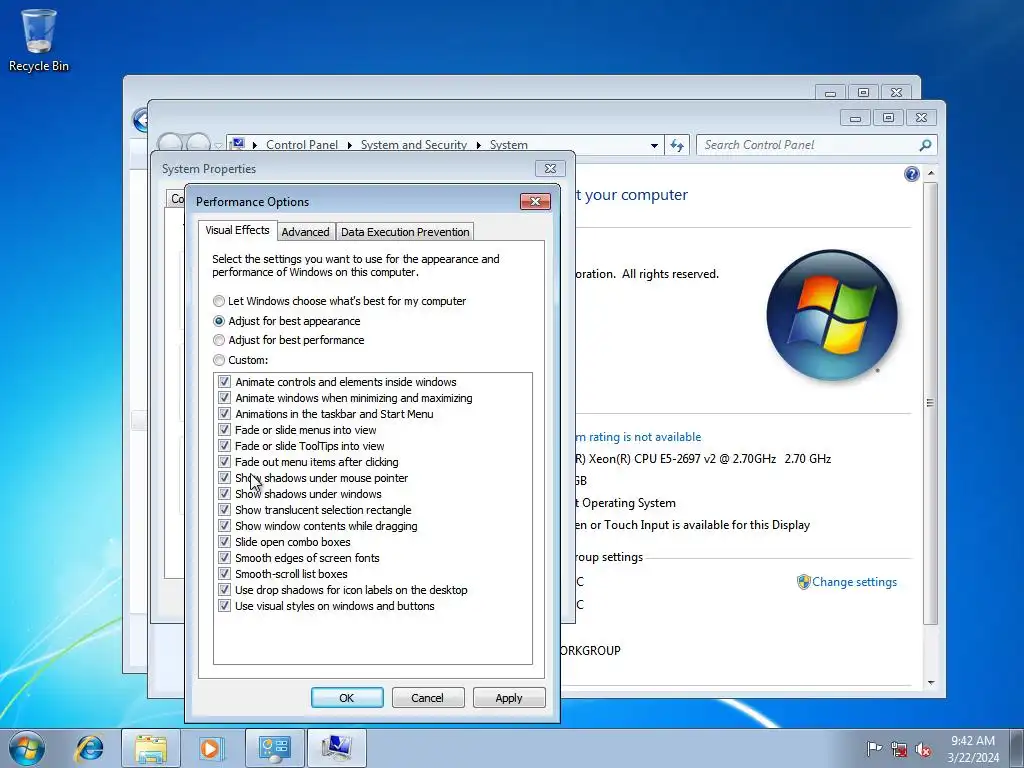Toggle Fade or slide ToolTips into view

[224, 445]
